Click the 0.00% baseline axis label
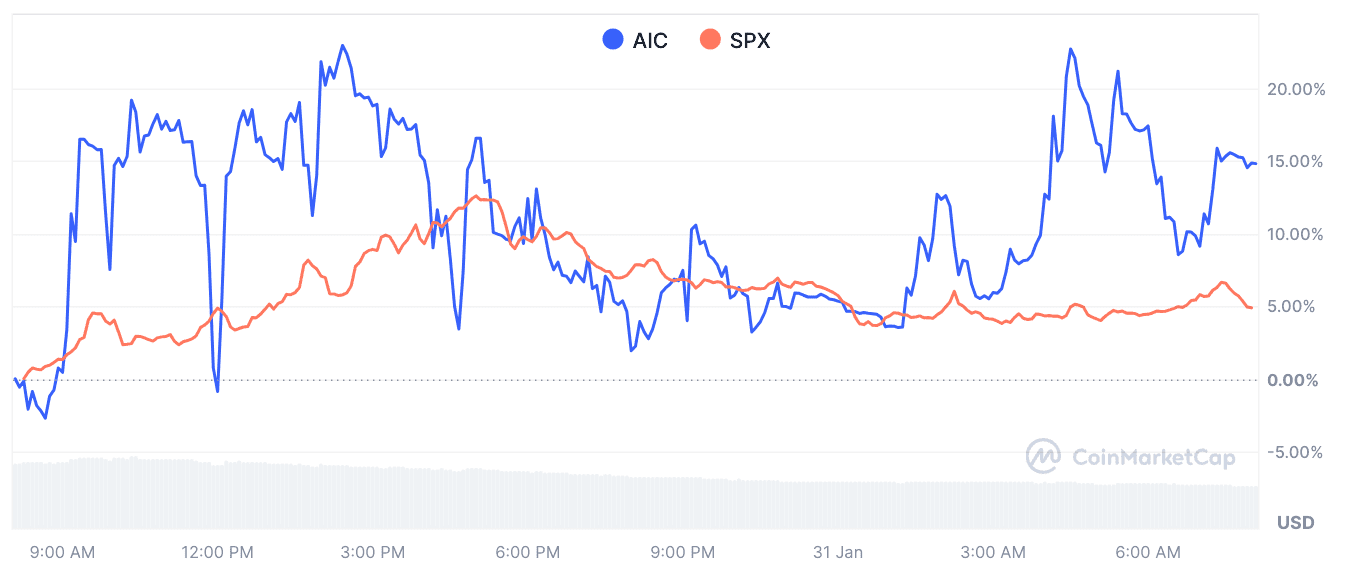The width and height of the screenshot is (1353, 586). click(1301, 380)
